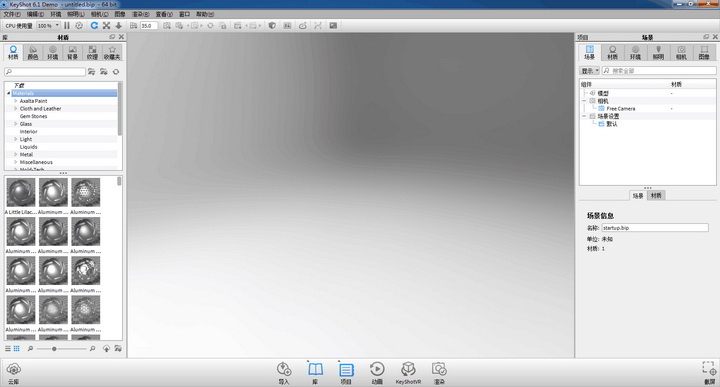
Task: Click the library search input field
Action: 45,72
